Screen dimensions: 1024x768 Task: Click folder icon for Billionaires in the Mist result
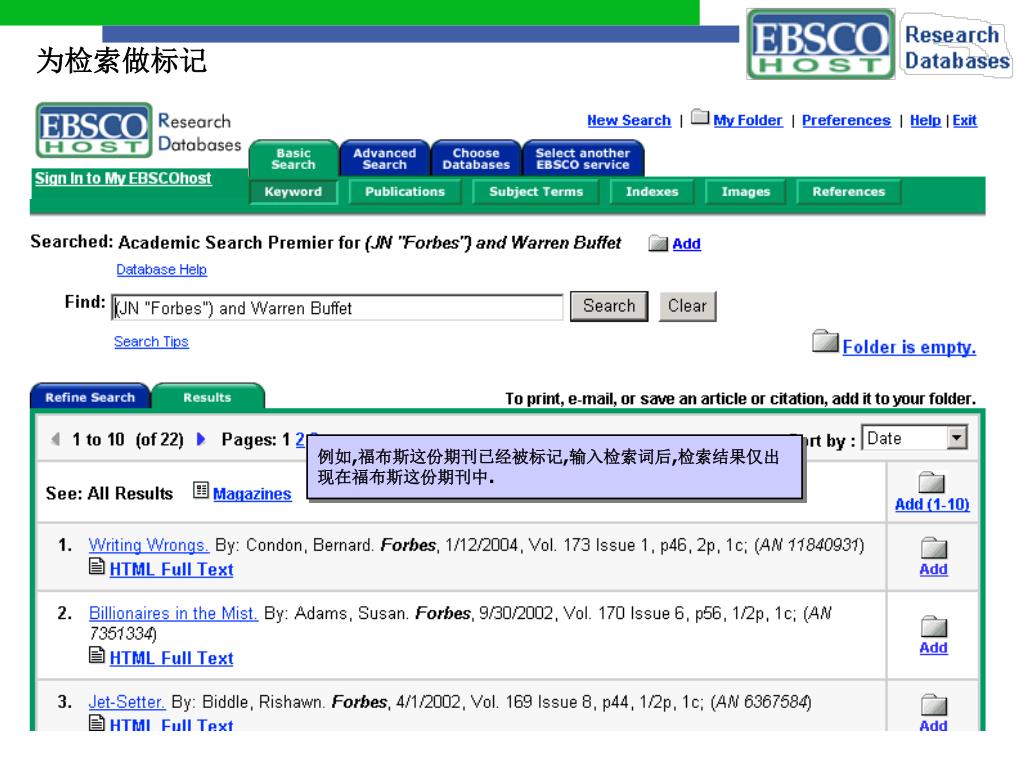tap(934, 626)
